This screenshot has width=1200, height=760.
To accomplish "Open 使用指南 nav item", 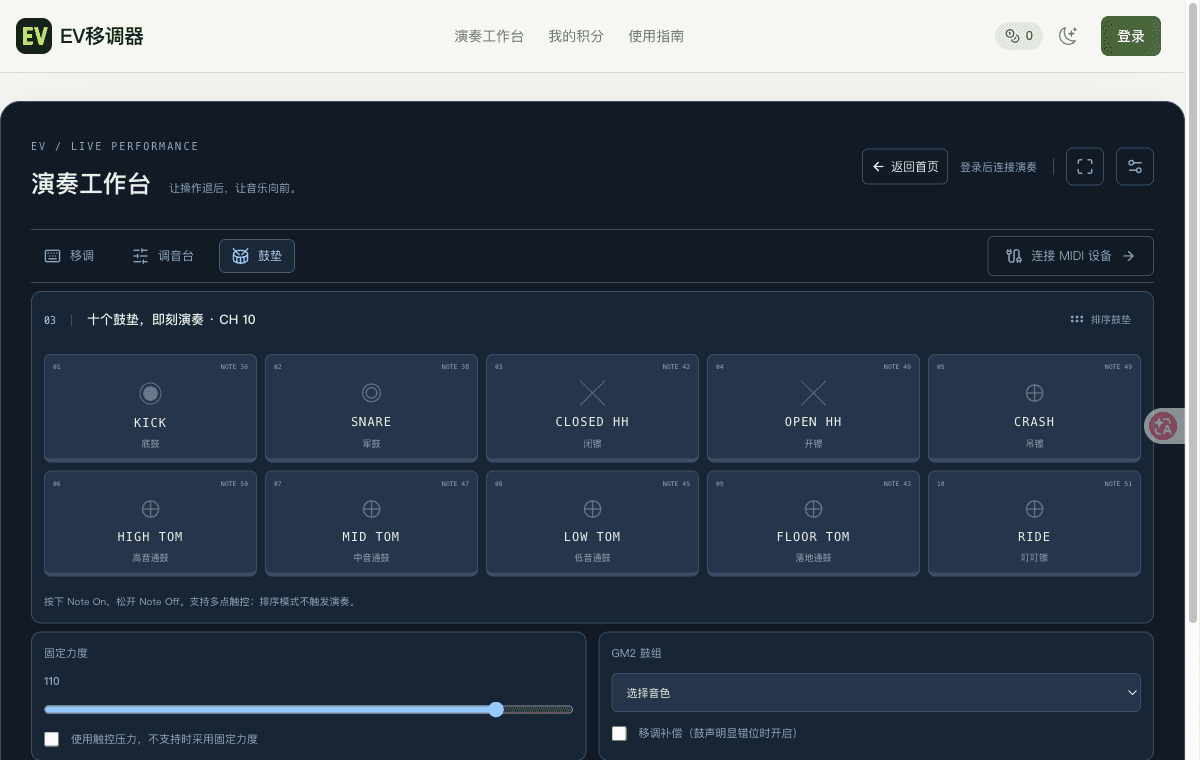I will tap(656, 36).
